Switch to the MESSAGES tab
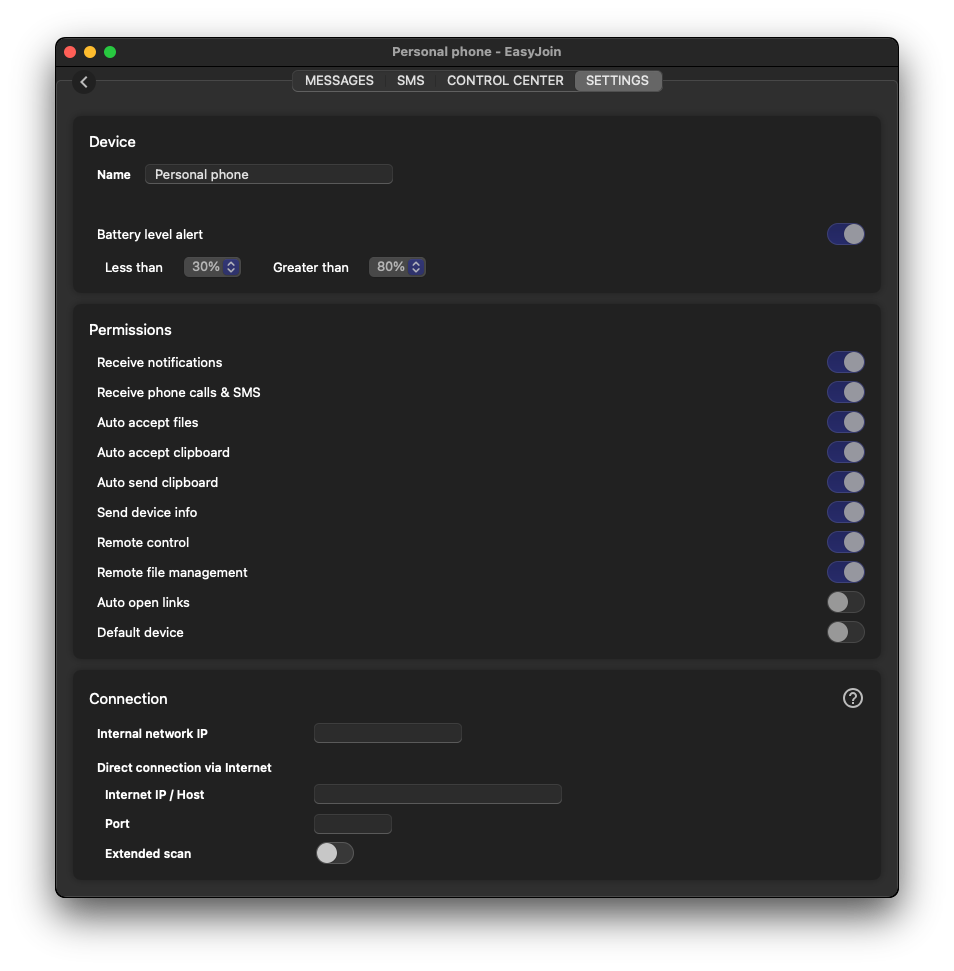This screenshot has height=971, width=954. [x=339, y=81]
